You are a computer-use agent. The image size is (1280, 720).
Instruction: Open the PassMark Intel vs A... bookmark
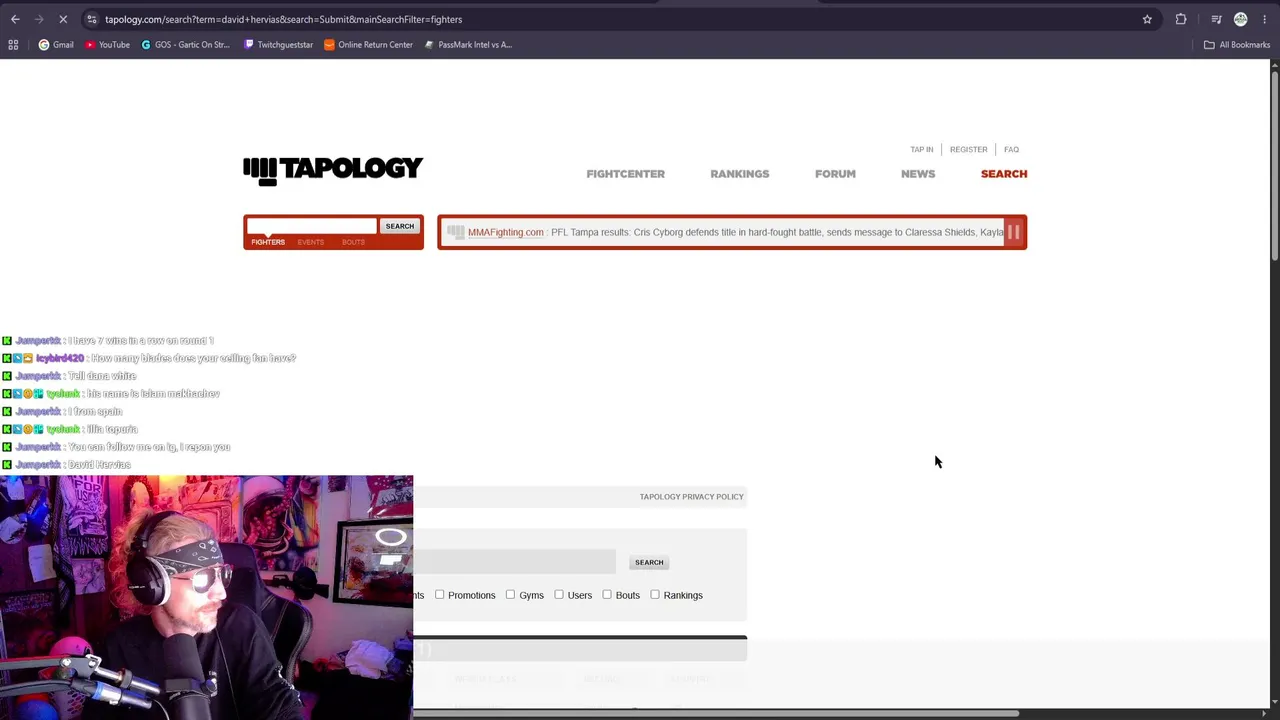tap(468, 45)
